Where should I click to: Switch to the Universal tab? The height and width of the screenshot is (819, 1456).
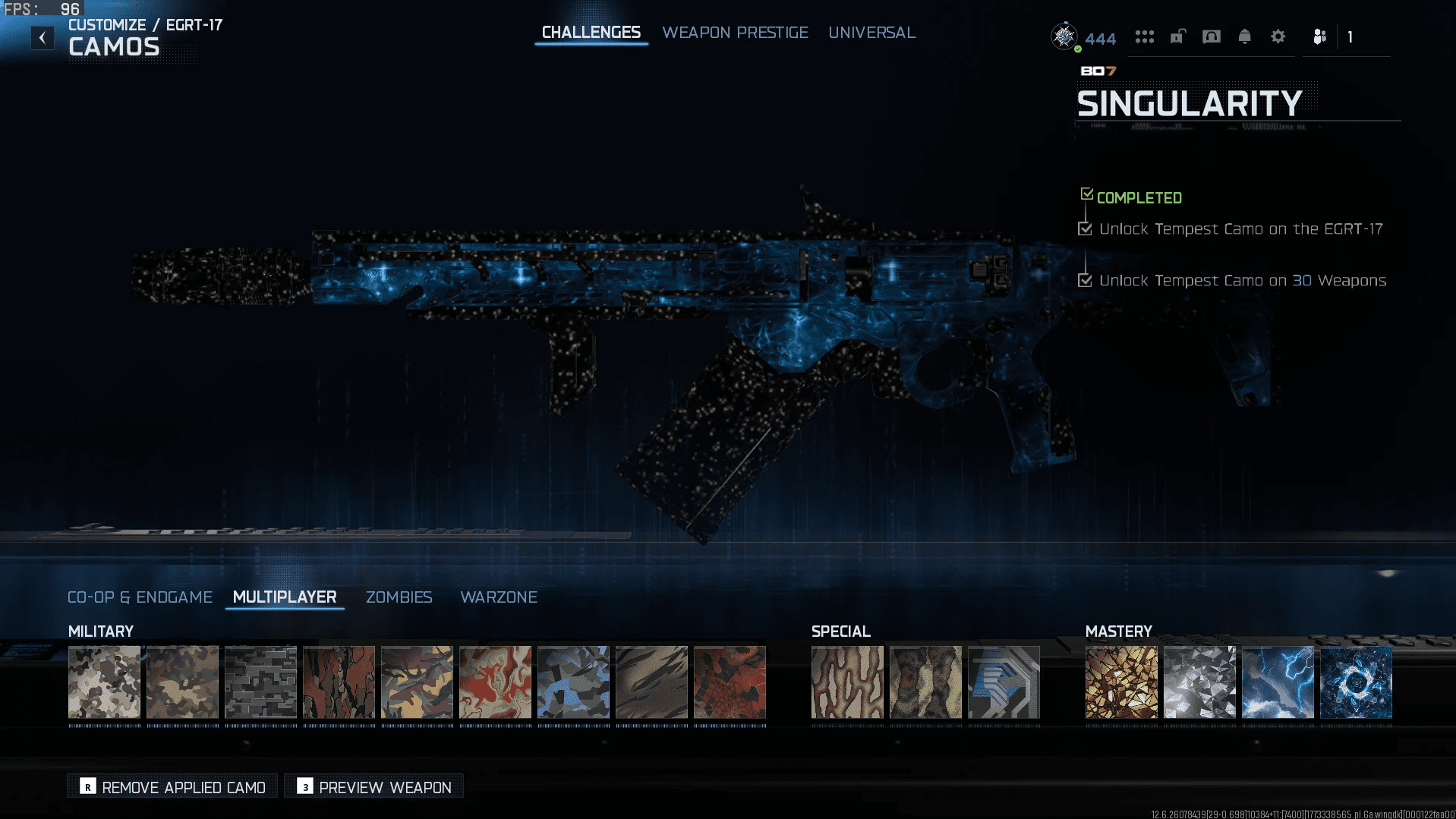coord(871,33)
